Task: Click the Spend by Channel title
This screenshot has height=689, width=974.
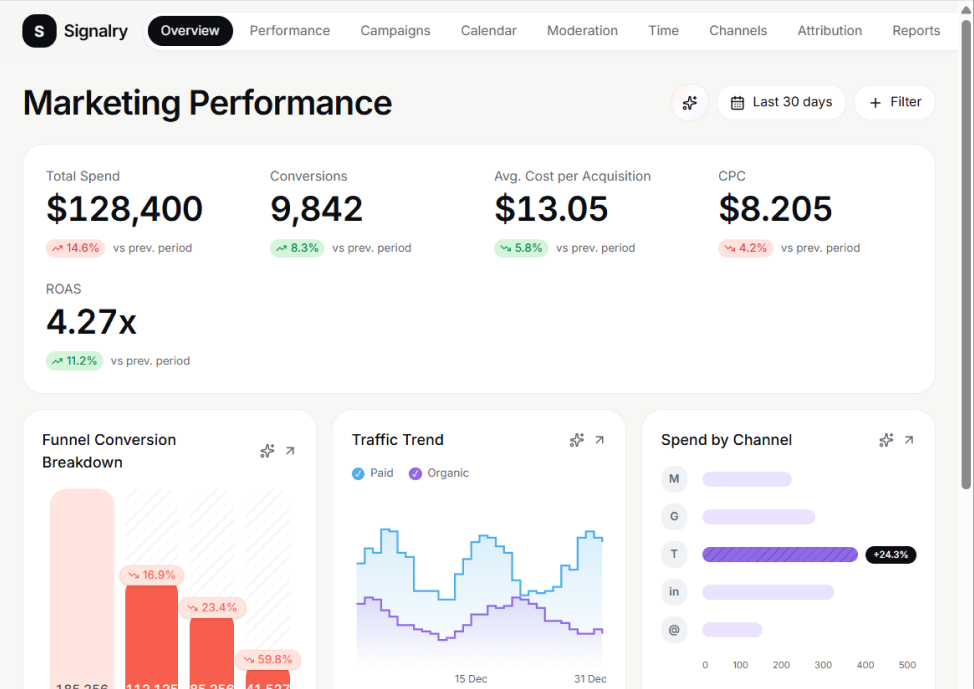Action: click(726, 440)
